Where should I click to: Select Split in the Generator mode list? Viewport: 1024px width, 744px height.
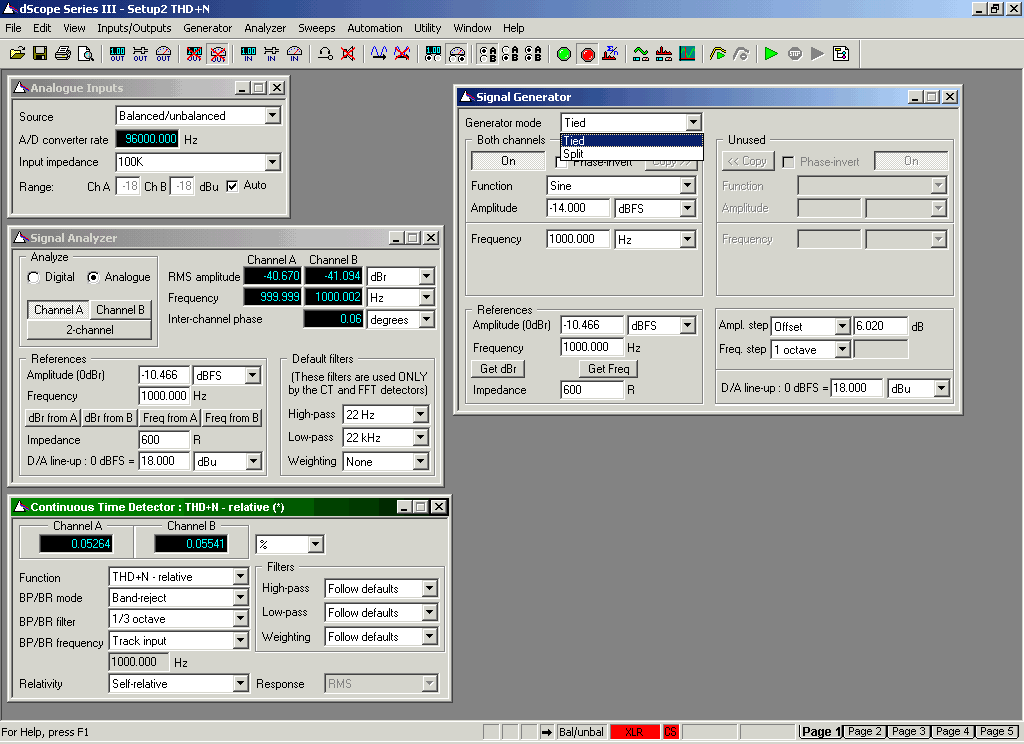tap(632, 154)
